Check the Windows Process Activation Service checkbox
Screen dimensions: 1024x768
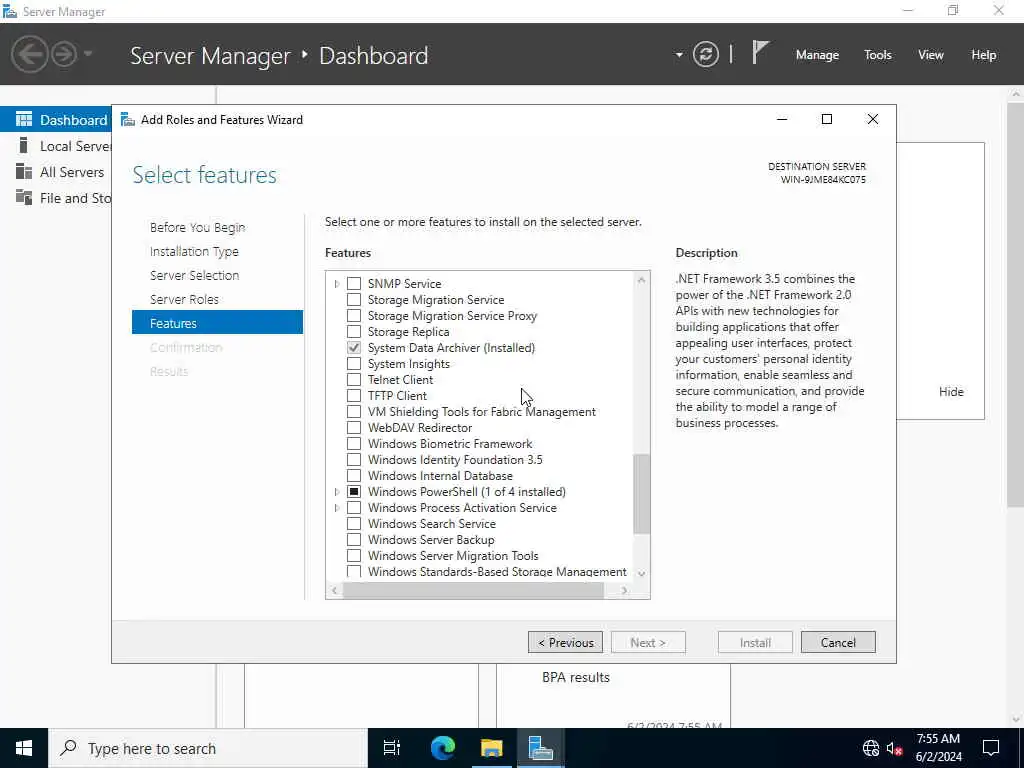354,507
